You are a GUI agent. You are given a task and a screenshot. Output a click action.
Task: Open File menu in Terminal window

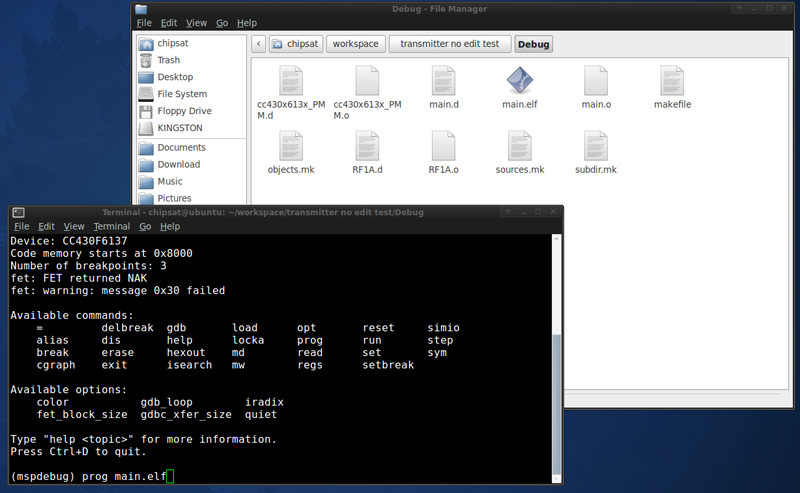click(x=21, y=226)
